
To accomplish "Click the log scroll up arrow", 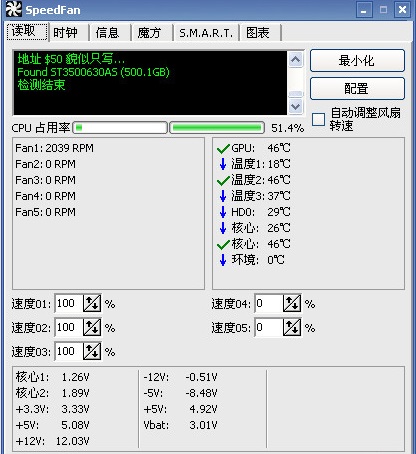I will (x=295, y=60).
